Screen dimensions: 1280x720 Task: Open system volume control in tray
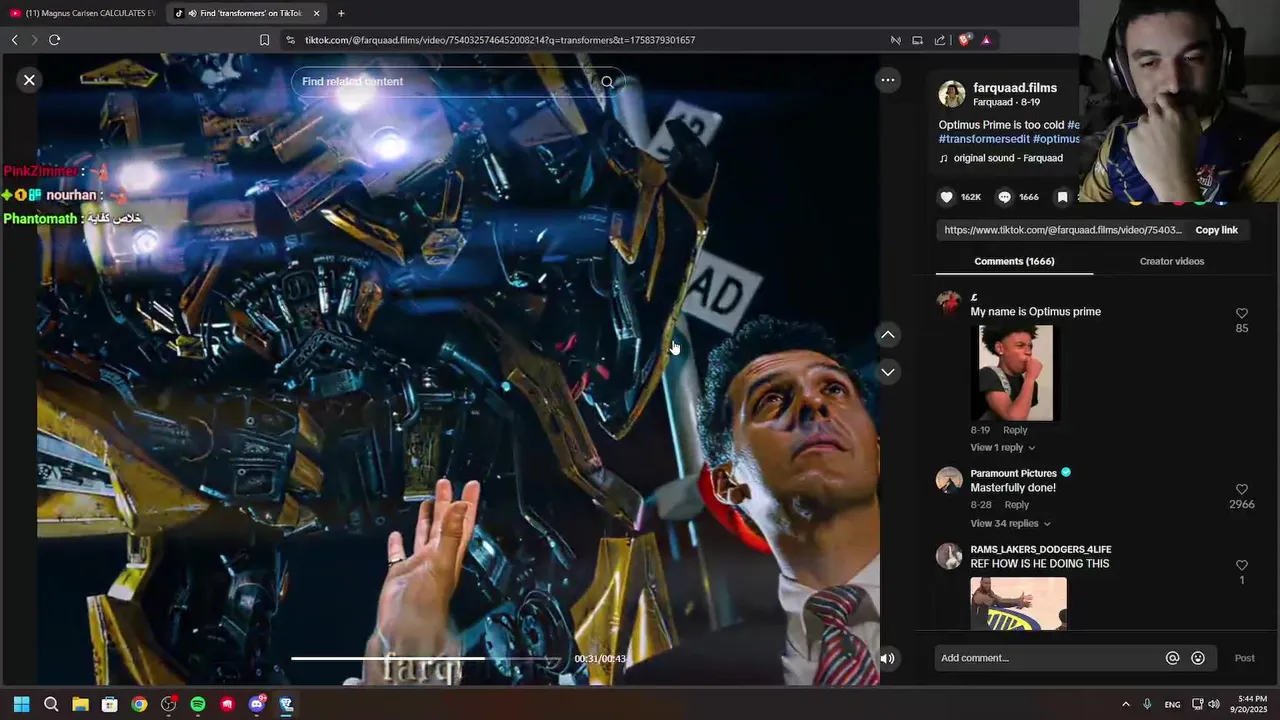(1214, 704)
